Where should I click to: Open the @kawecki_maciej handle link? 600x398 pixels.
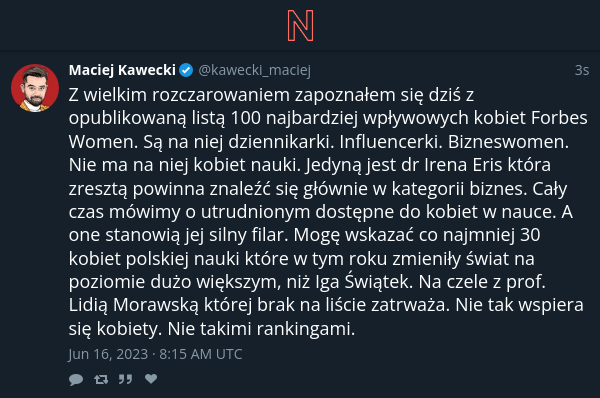click(254, 70)
